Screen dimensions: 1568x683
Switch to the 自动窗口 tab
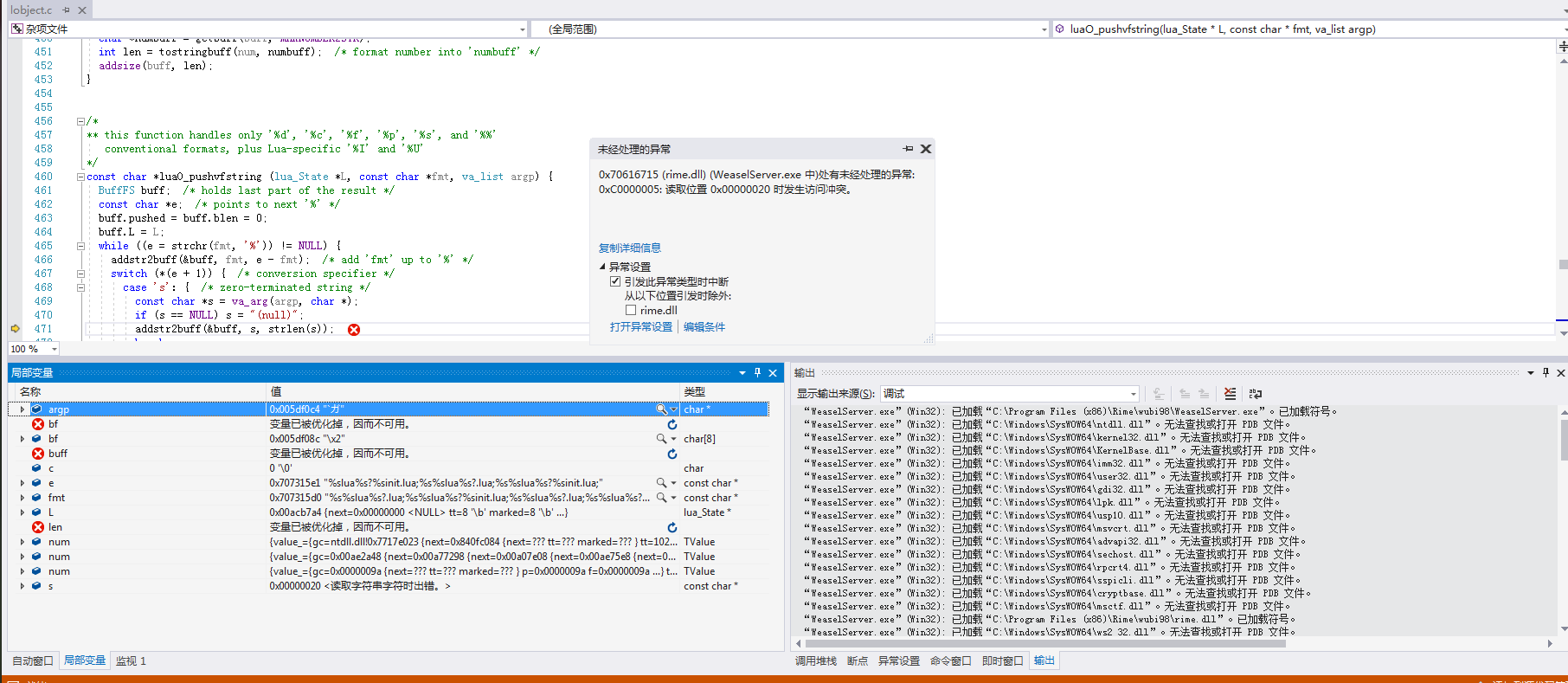33,660
